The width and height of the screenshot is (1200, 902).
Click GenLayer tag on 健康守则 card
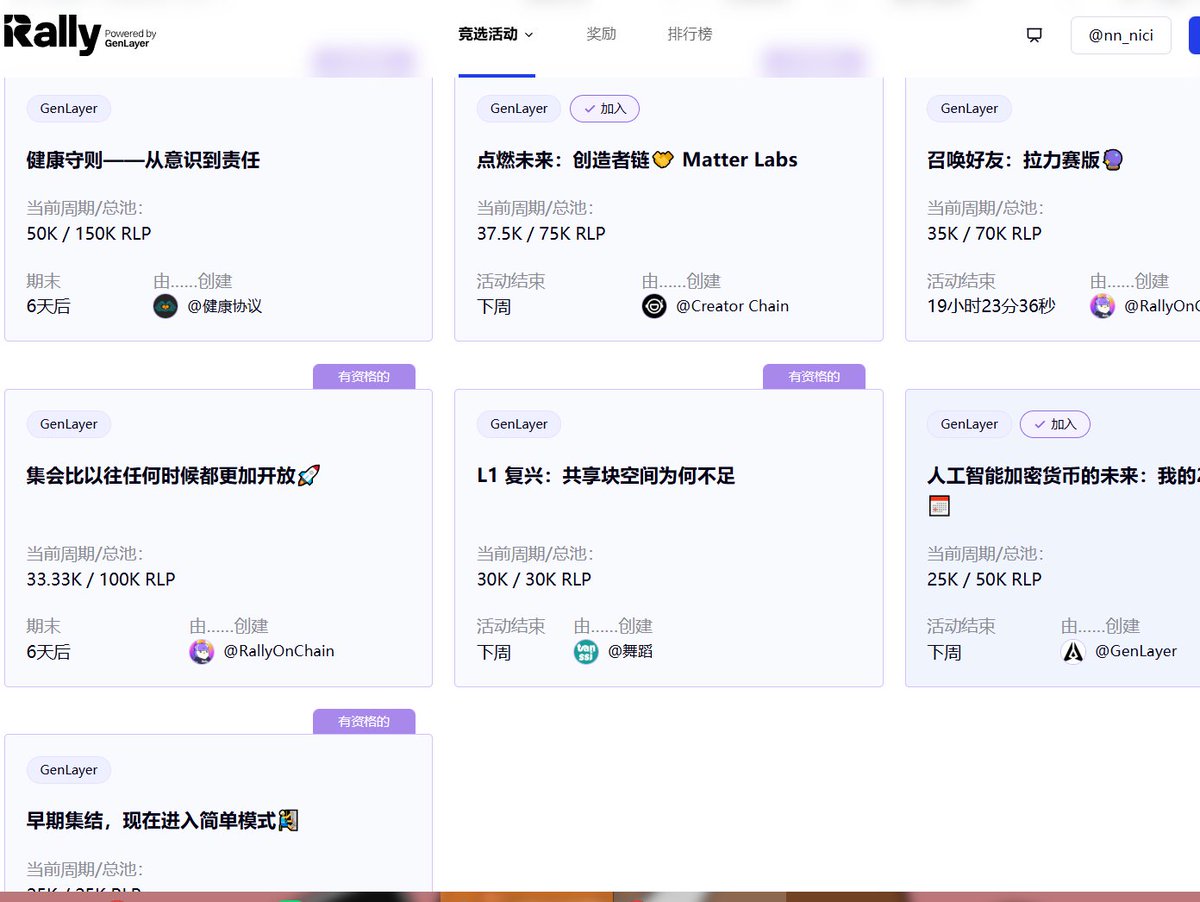(69, 109)
